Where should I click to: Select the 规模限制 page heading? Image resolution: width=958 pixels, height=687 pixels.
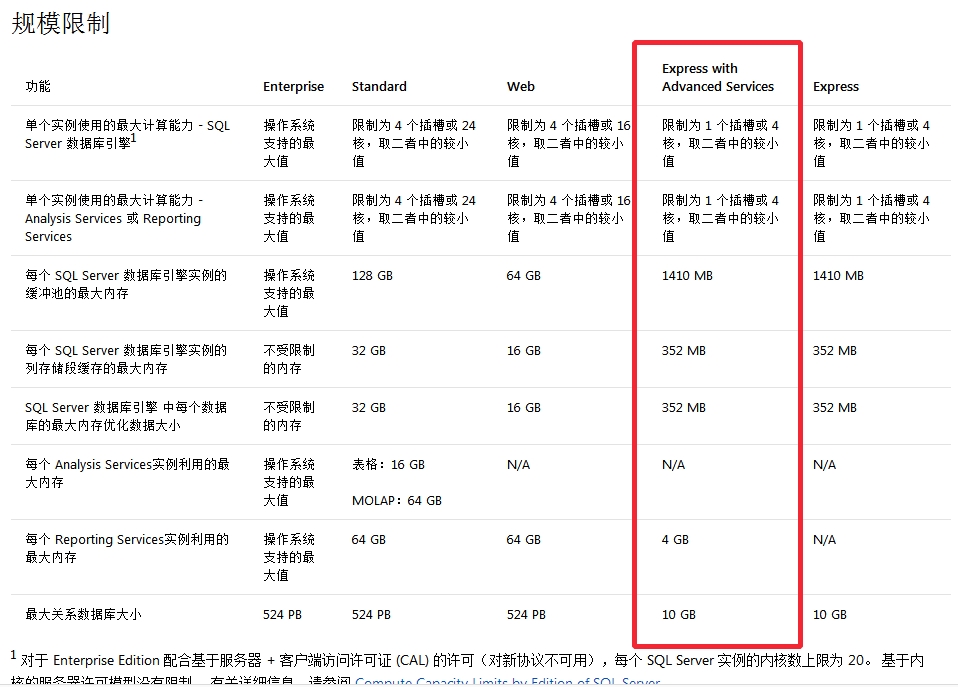[x=60, y=23]
